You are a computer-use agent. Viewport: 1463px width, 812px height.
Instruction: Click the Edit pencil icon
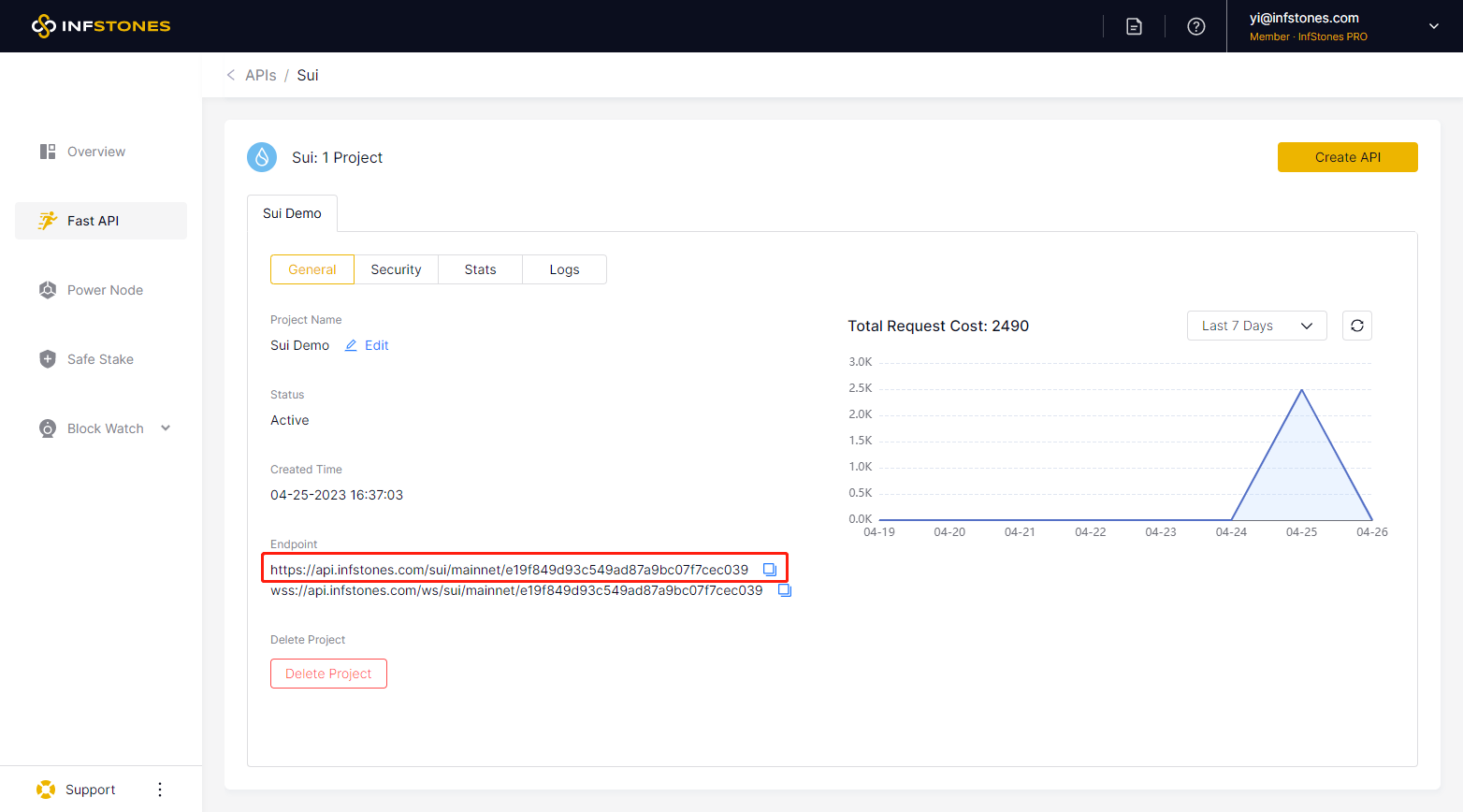[x=351, y=345]
